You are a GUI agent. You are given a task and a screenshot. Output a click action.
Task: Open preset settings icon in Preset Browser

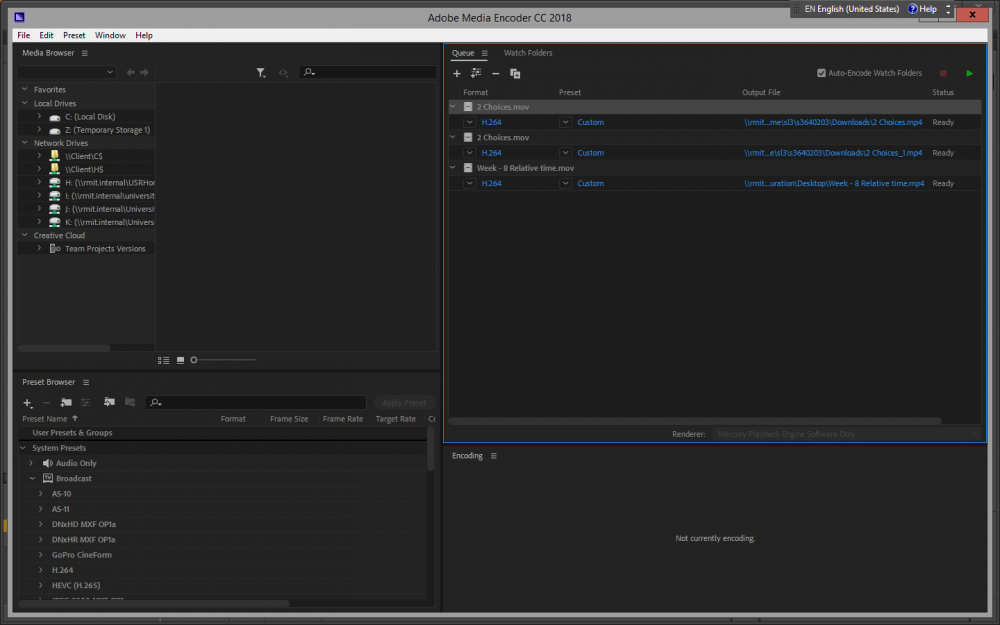(85, 402)
